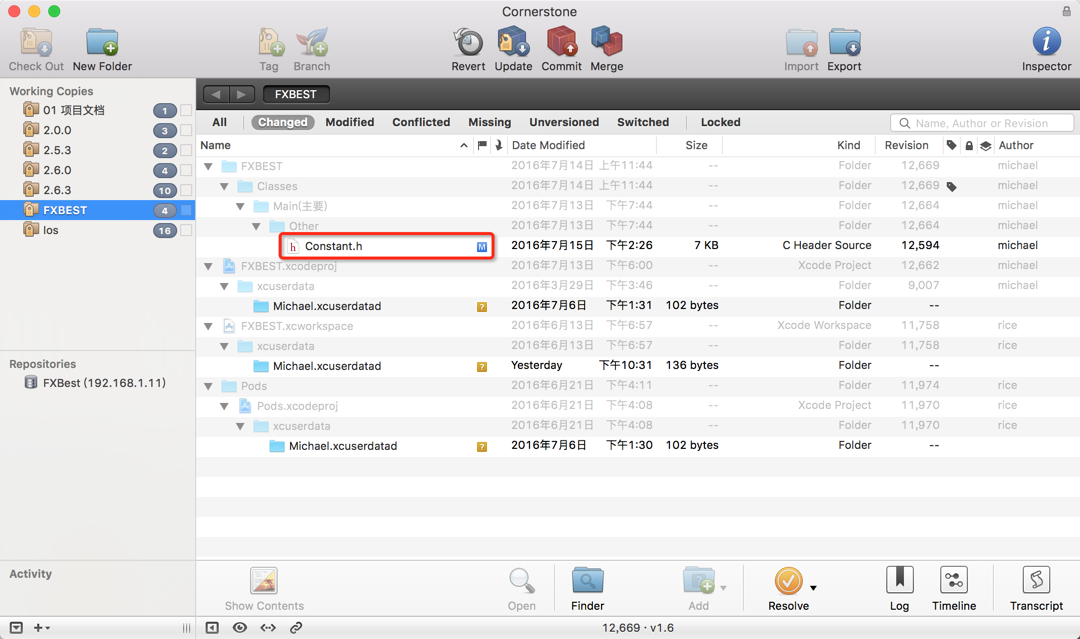Toggle the checkbox beside the Ios working copy
This screenshot has width=1080, height=639.
tap(186, 231)
